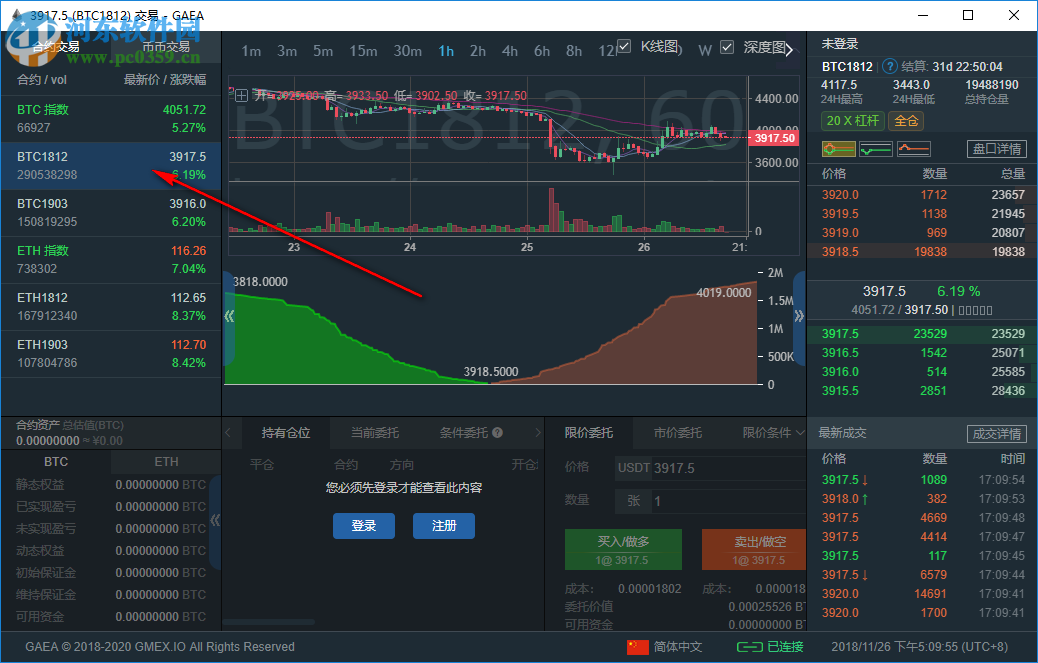Select 3m chart timeframe
The image size is (1038, 663).
pos(287,51)
